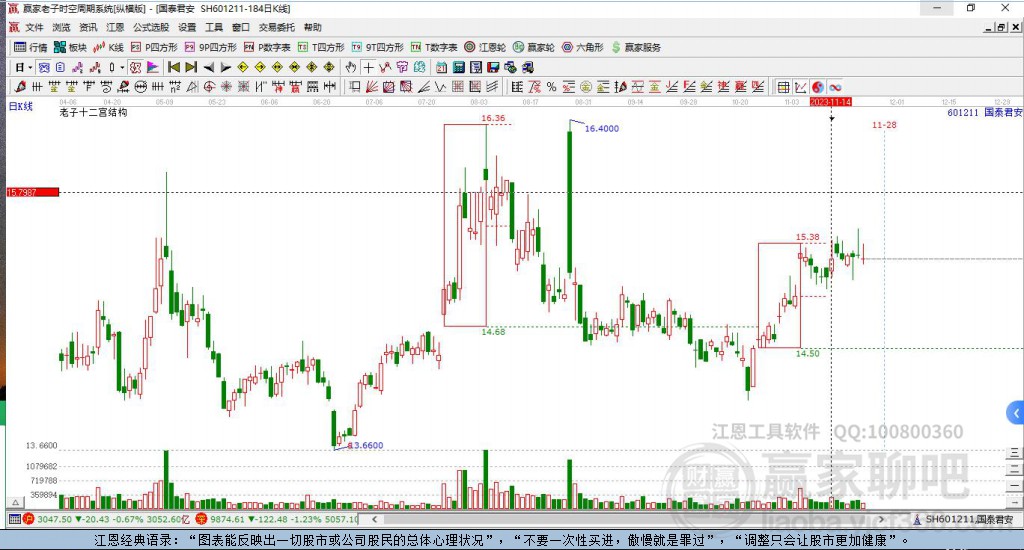
Task: Click the status bar grid icon
Action: tap(14, 519)
